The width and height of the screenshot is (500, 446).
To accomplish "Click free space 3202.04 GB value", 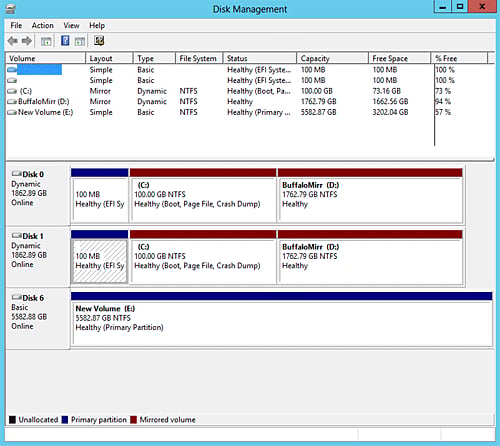I will (x=390, y=112).
